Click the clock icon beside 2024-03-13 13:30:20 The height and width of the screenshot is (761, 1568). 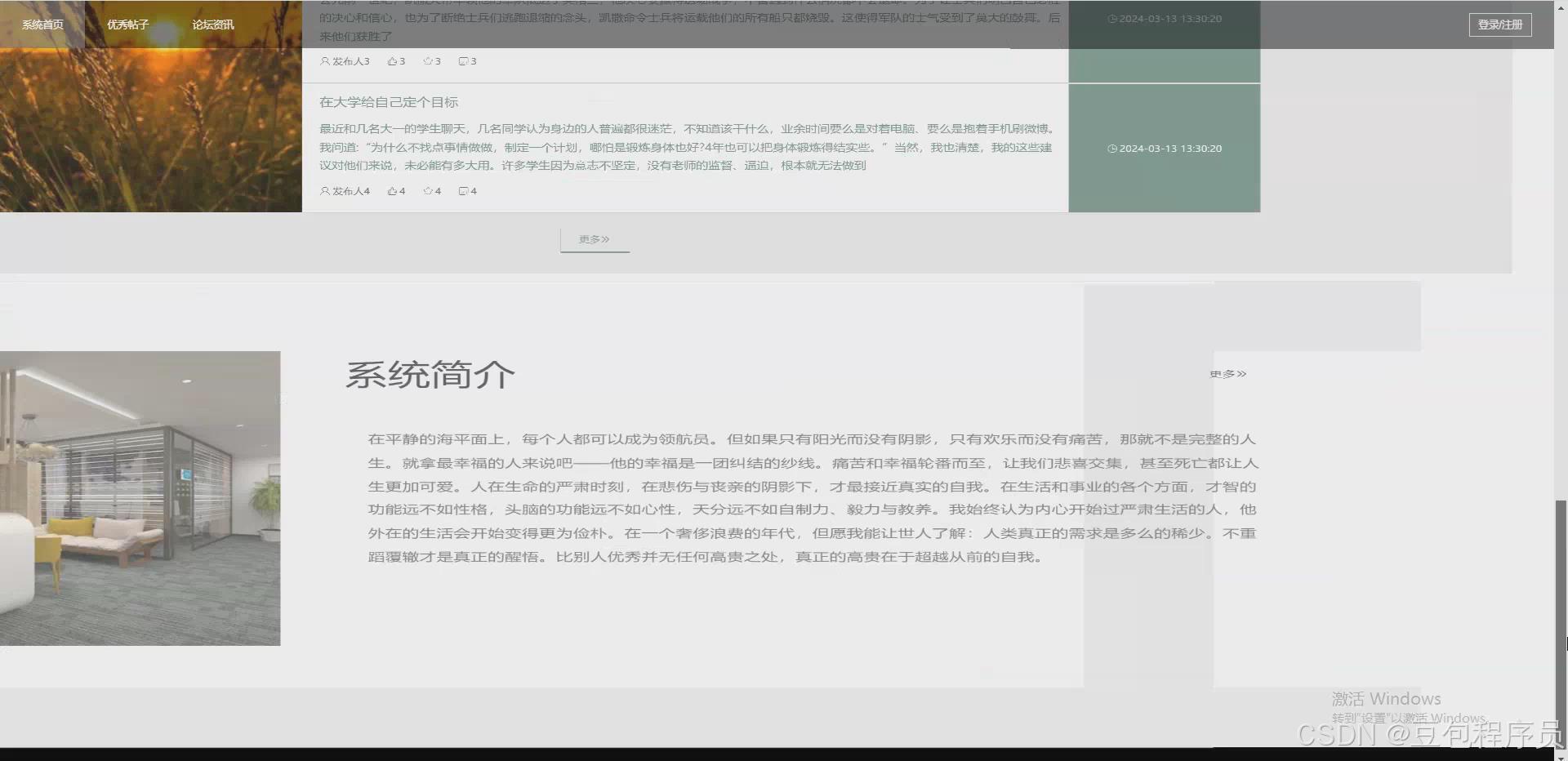(1111, 149)
